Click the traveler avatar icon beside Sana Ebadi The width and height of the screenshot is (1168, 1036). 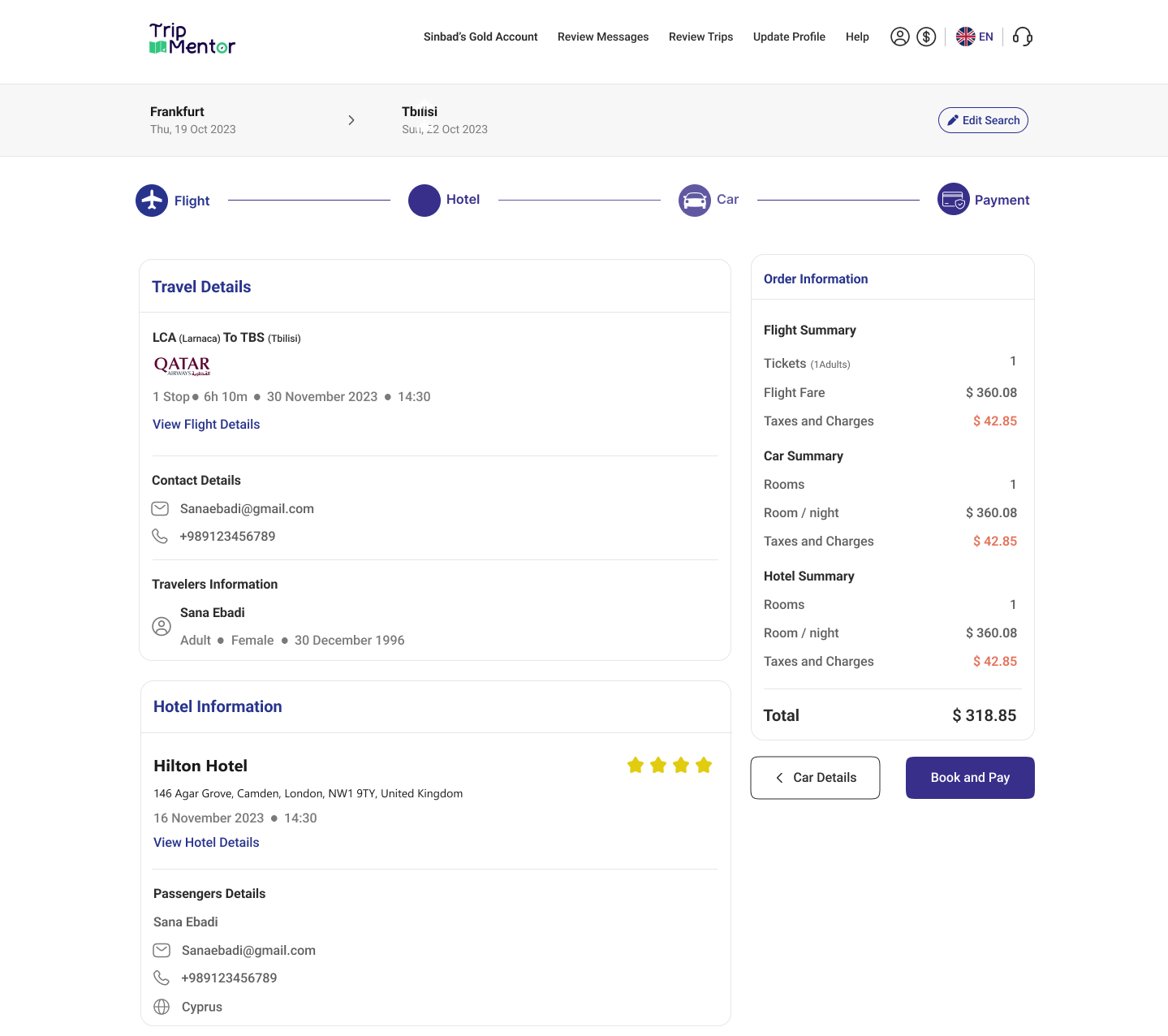tap(162, 626)
